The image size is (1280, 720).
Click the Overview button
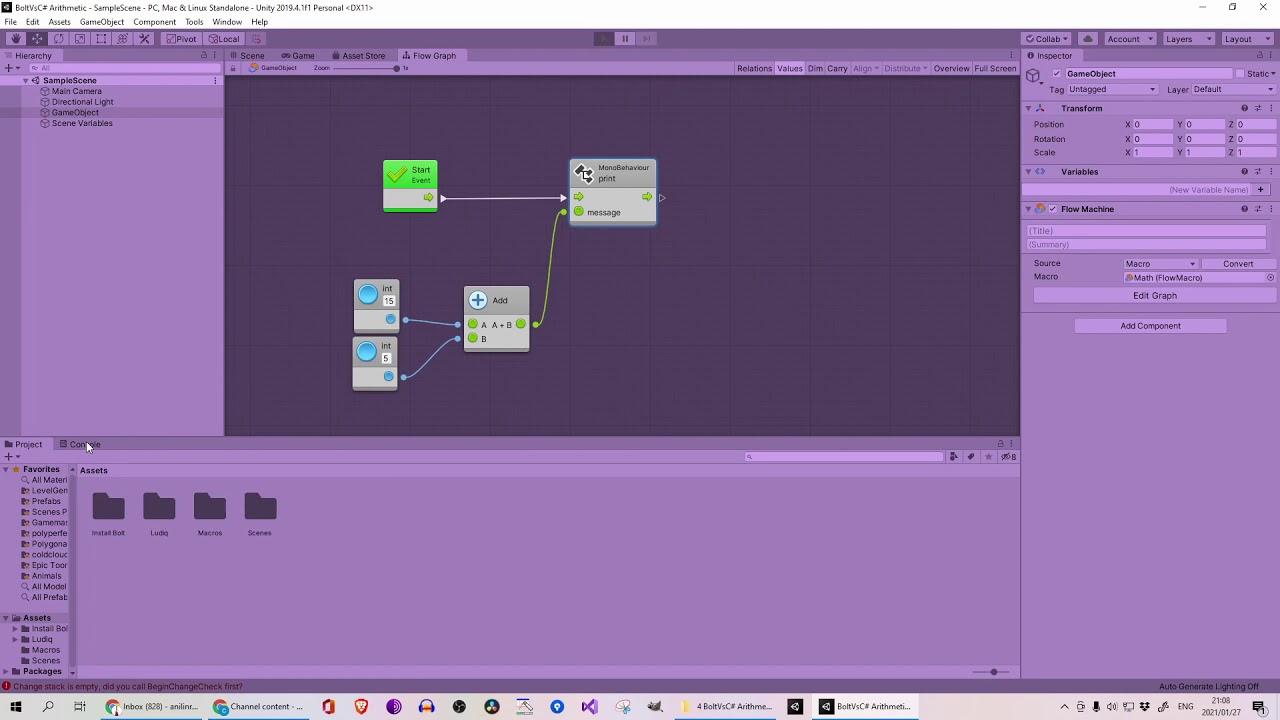[951, 68]
